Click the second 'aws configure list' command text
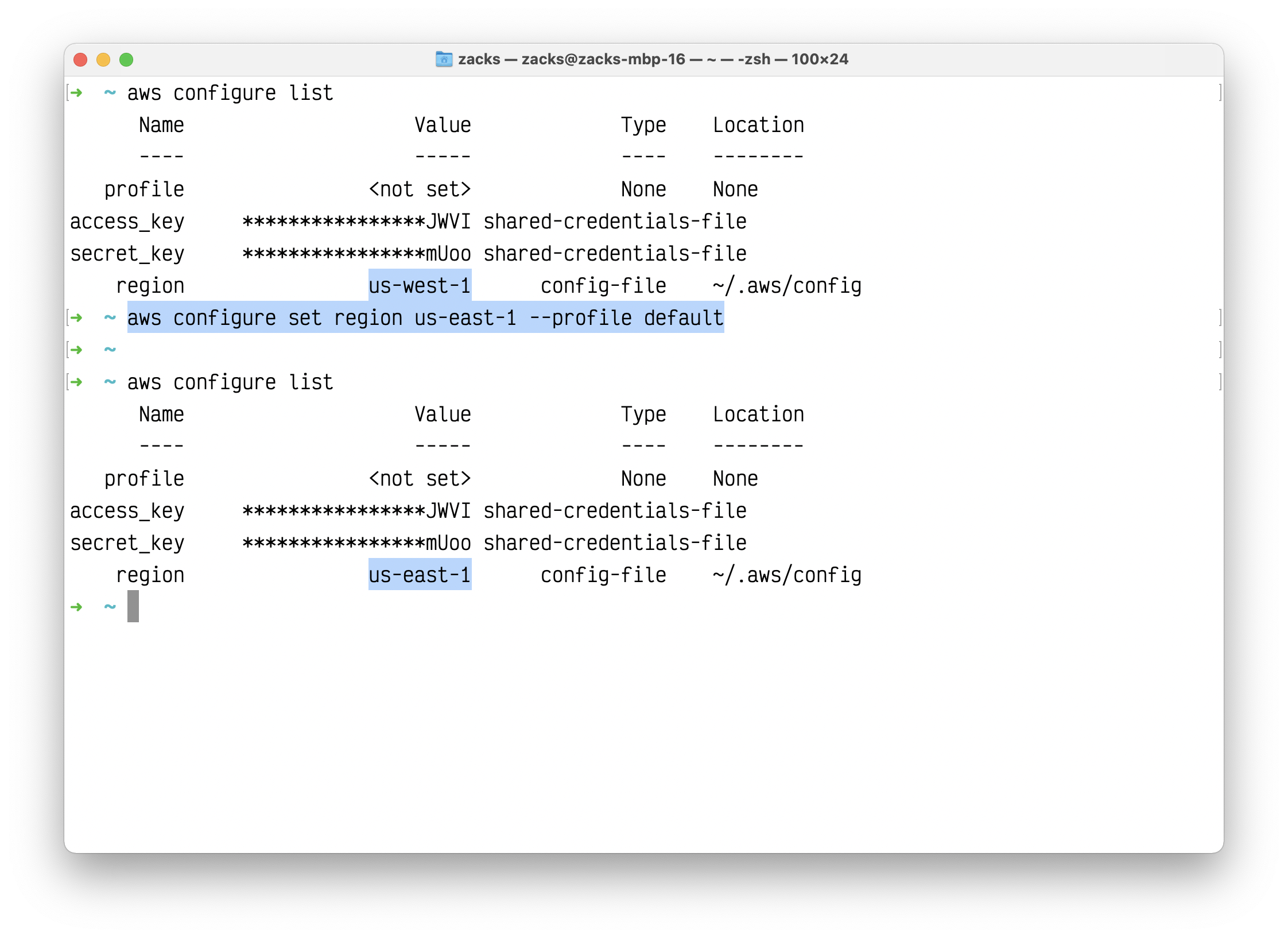Screen dimensions: 1288x938 click(x=230, y=382)
